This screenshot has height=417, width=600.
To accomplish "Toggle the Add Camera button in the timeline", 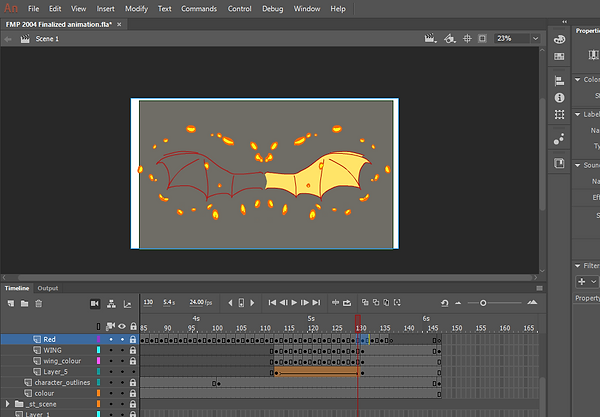I will (x=95, y=303).
